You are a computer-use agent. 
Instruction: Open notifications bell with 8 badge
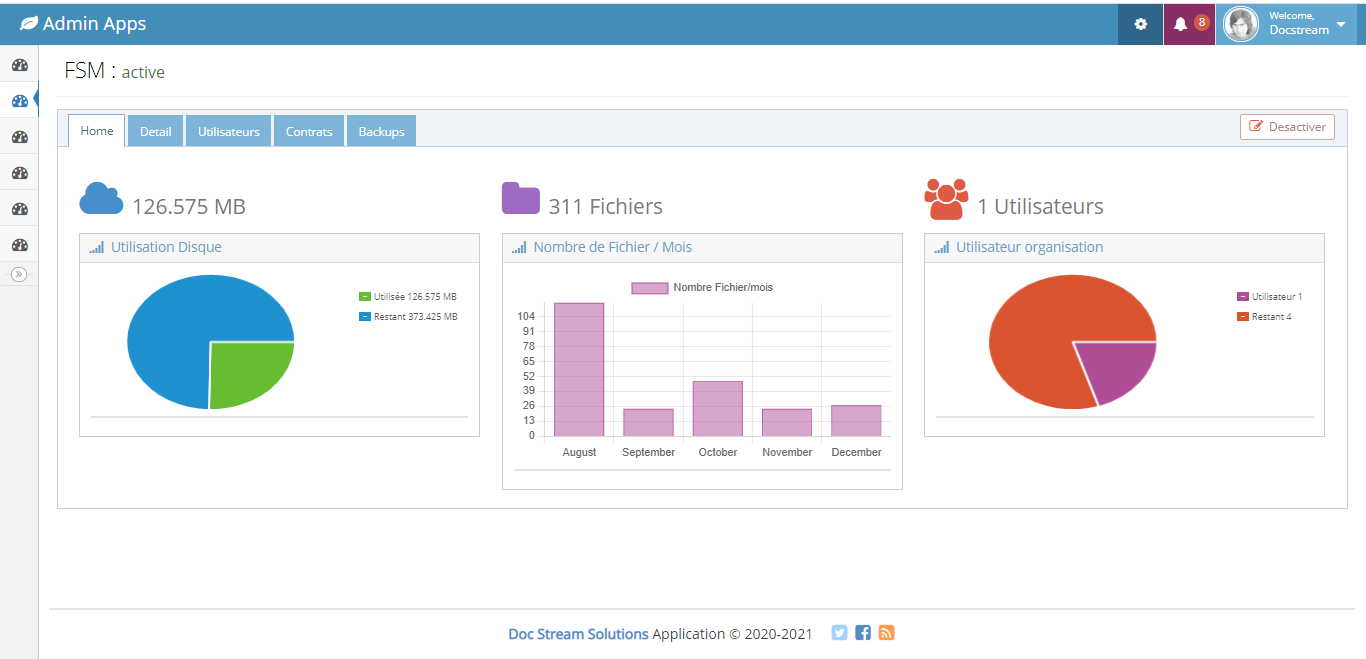[x=1190, y=24]
